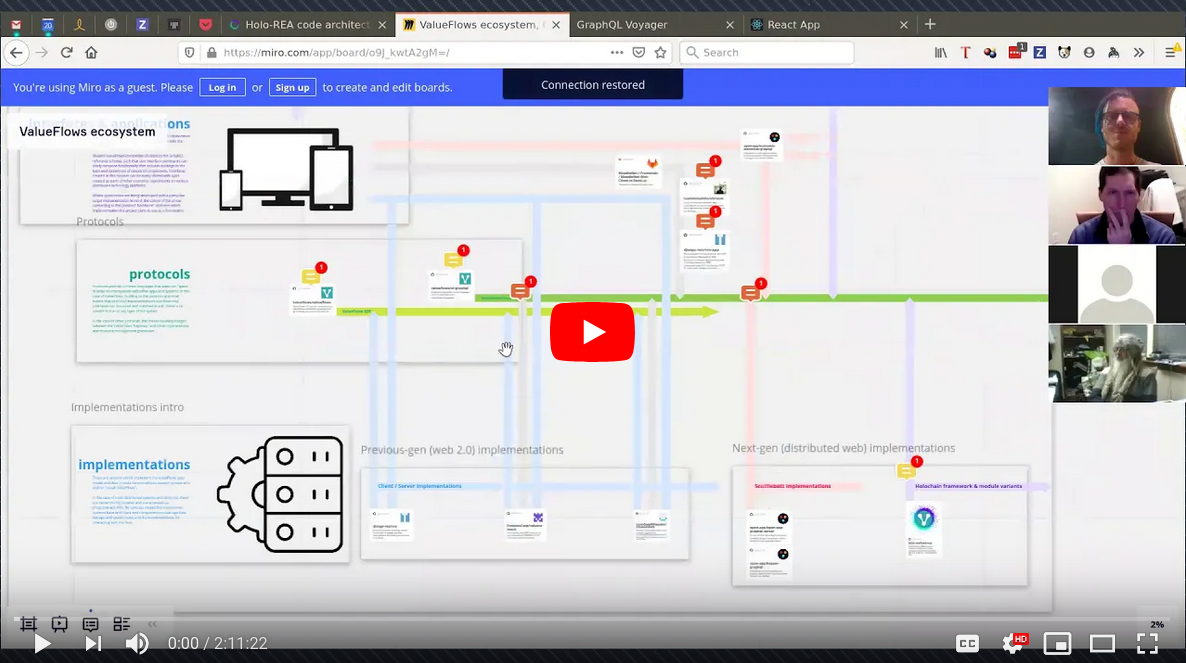
Task: Click participant with blank avatar thumbnail
Action: click(1116, 283)
